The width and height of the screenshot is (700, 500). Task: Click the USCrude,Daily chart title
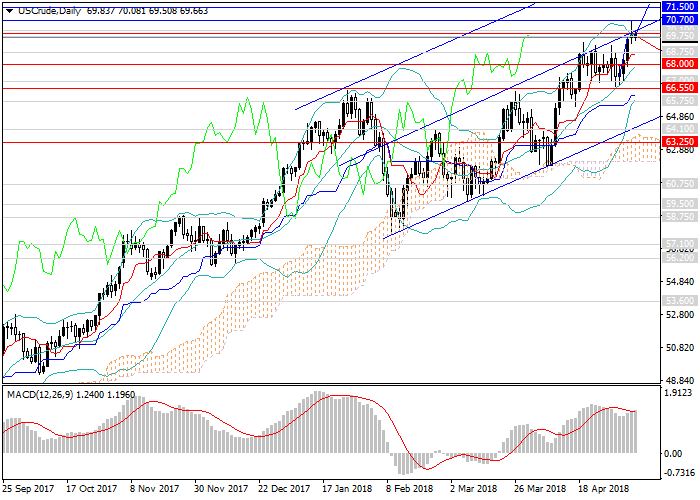click(x=50, y=10)
